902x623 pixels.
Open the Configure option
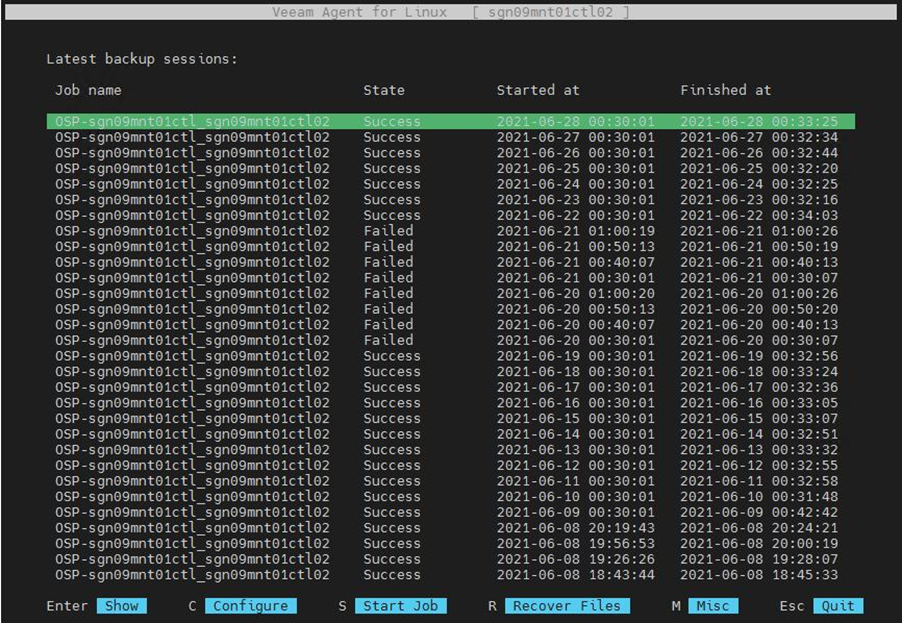click(250, 606)
